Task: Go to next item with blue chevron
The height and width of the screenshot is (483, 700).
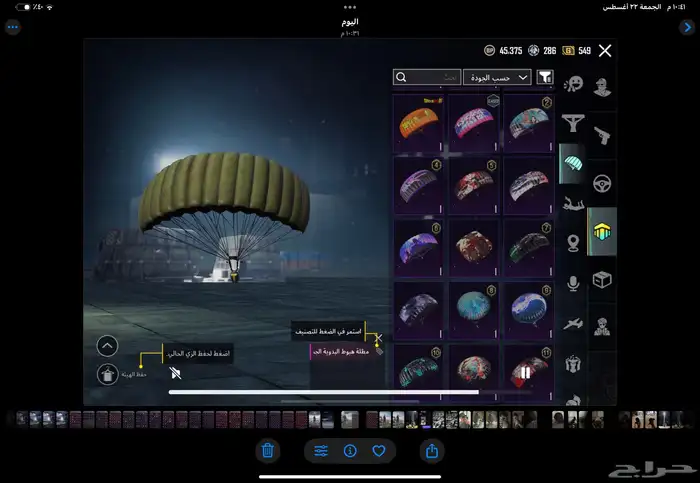Action: tap(687, 27)
